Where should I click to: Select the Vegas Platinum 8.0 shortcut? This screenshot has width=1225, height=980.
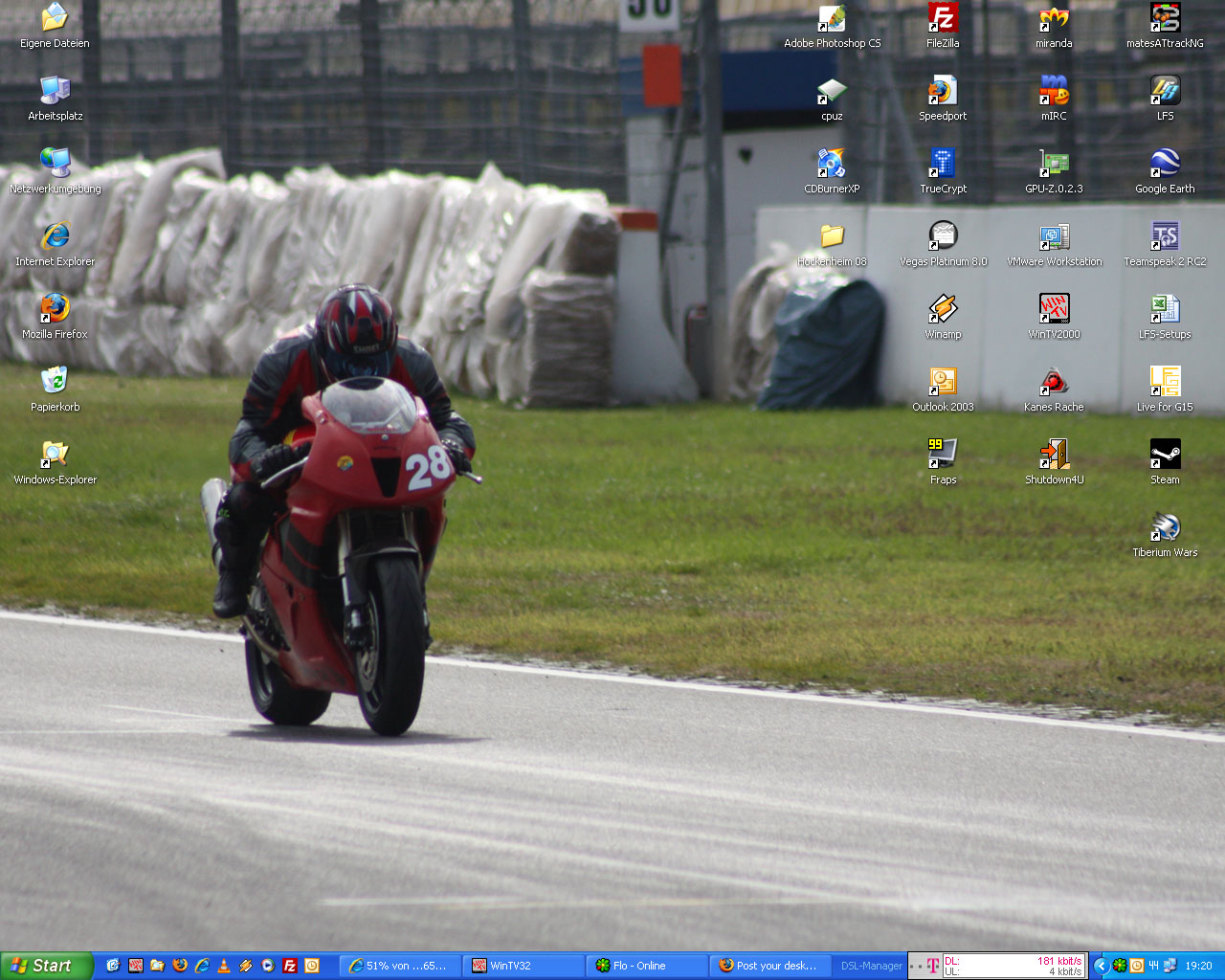[944, 244]
